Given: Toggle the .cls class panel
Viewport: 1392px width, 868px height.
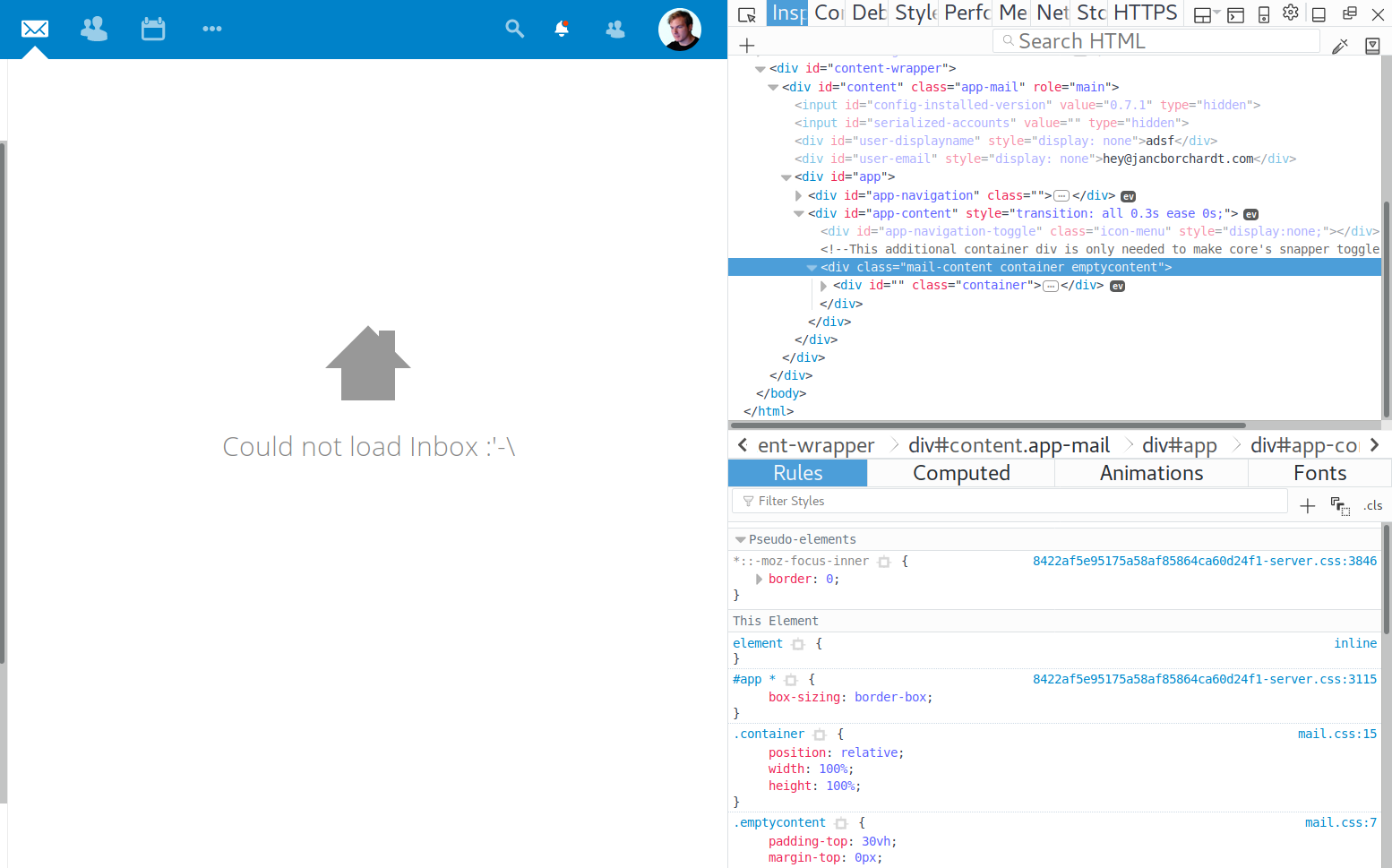Looking at the screenshot, I should pyautogui.click(x=1373, y=506).
